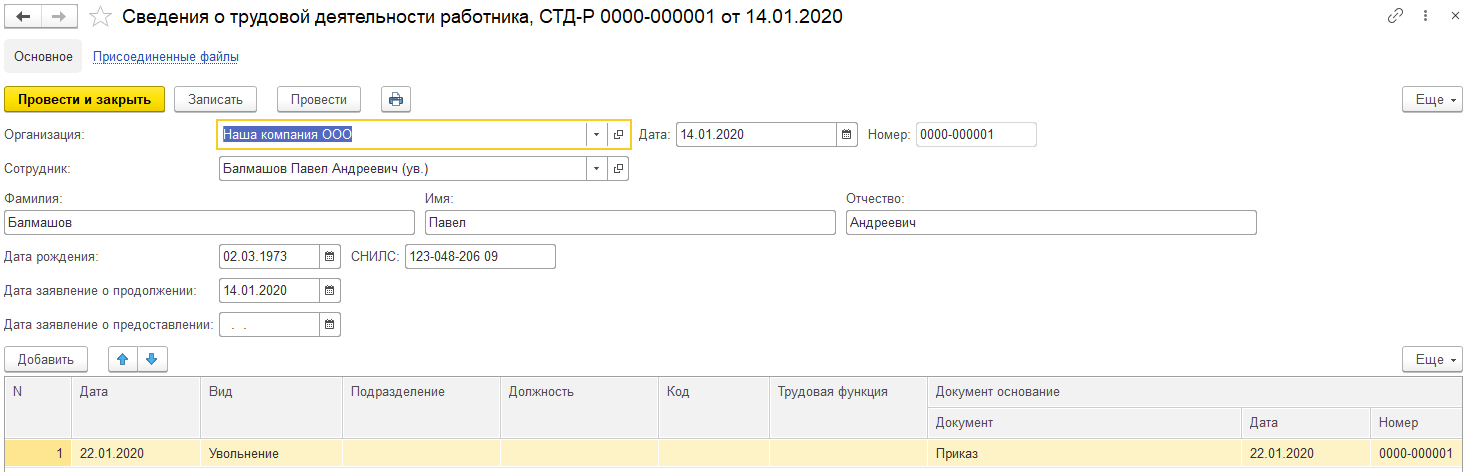Screen dimensions: 1467x472
Task: Click the printer icon button
Action: tap(396, 99)
